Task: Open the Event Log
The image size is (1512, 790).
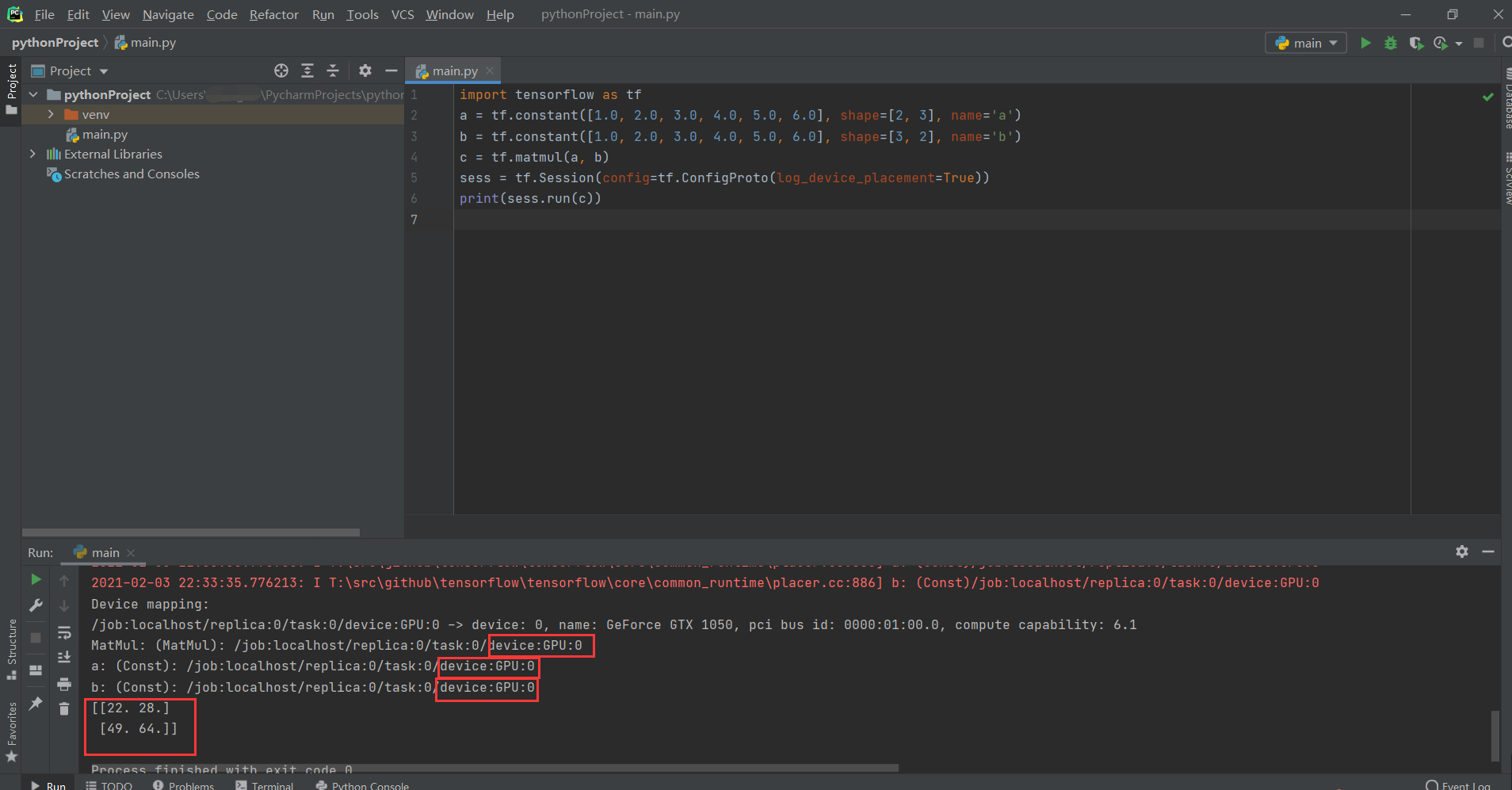Action: (x=1458, y=785)
